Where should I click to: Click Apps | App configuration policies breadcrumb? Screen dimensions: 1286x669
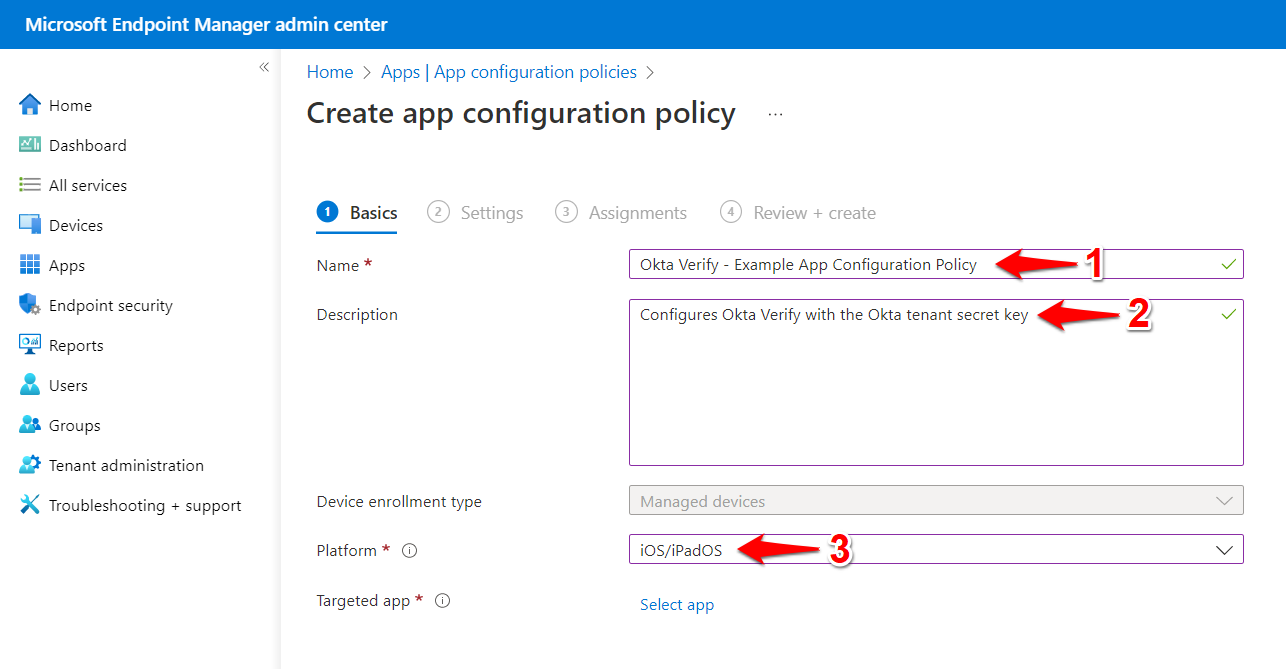tap(509, 72)
